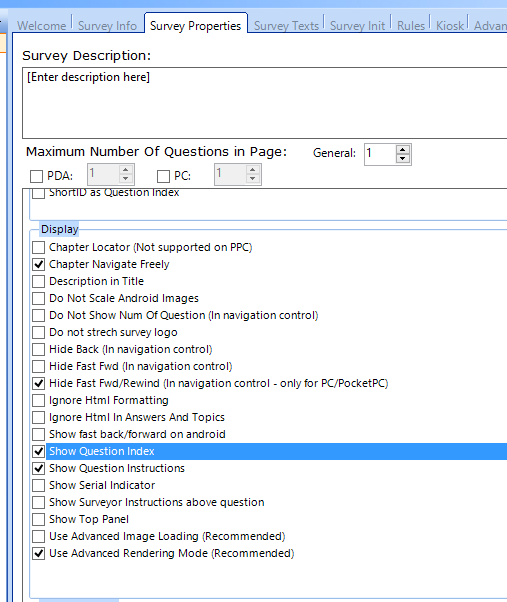Click the PDA number field
Screen dimensions: 507x602
tap(104, 174)
